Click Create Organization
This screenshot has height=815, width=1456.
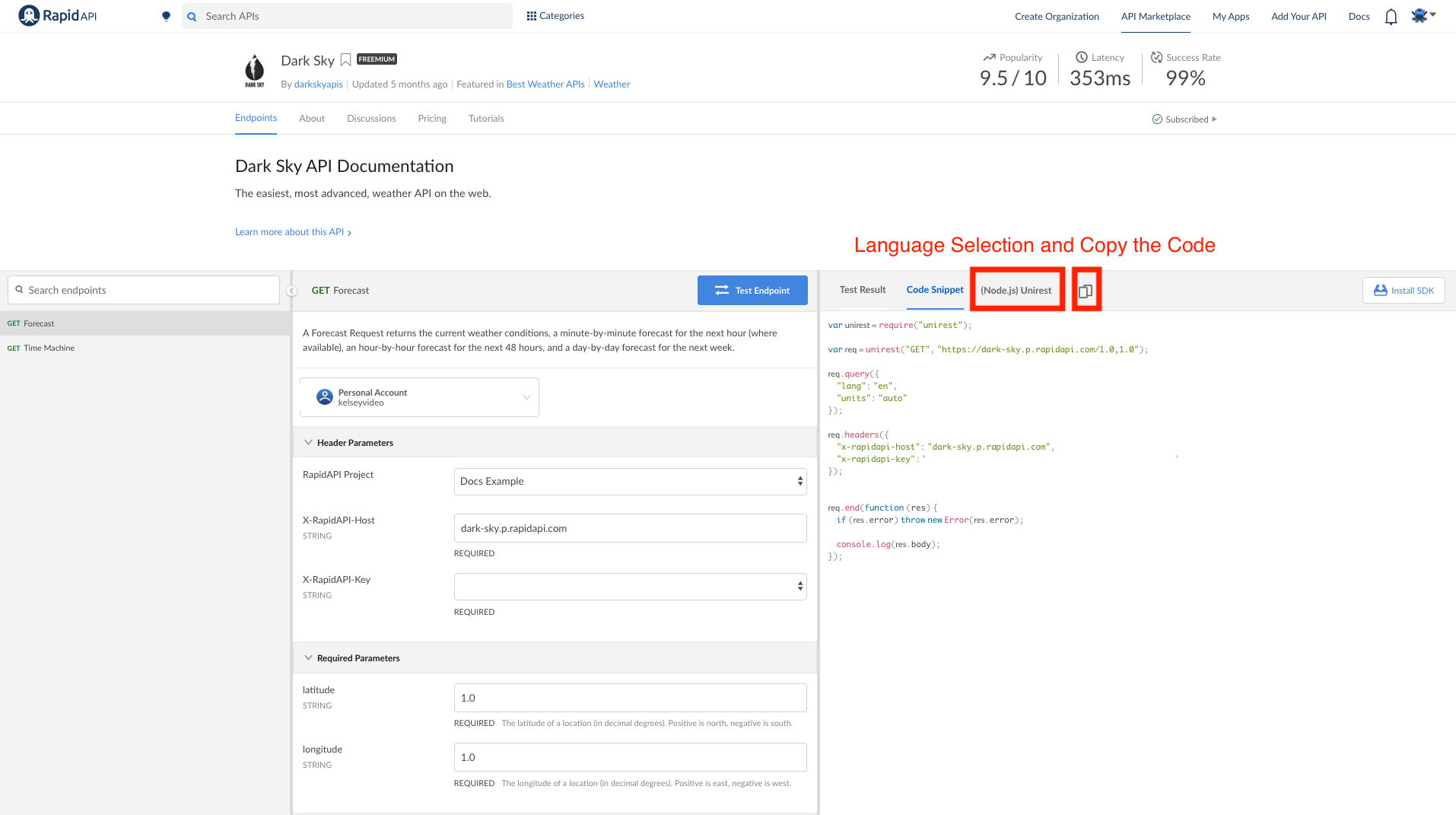click(1057, 17)
